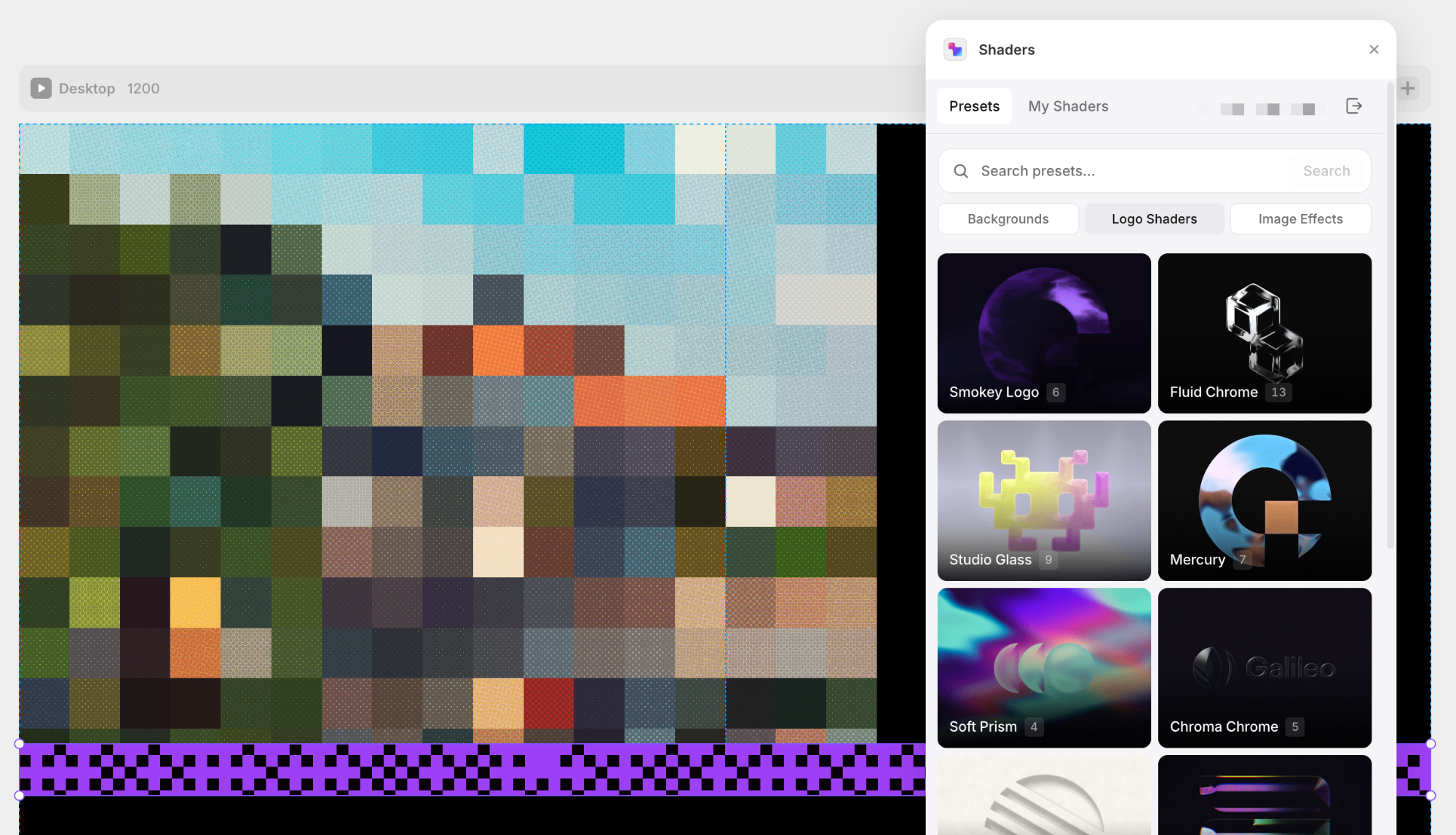Image resolution: width=1456 pixels, height=835 pixels.
Task: Click the 13 count badge on Fluid Chrome
Action: point(1278,392)
